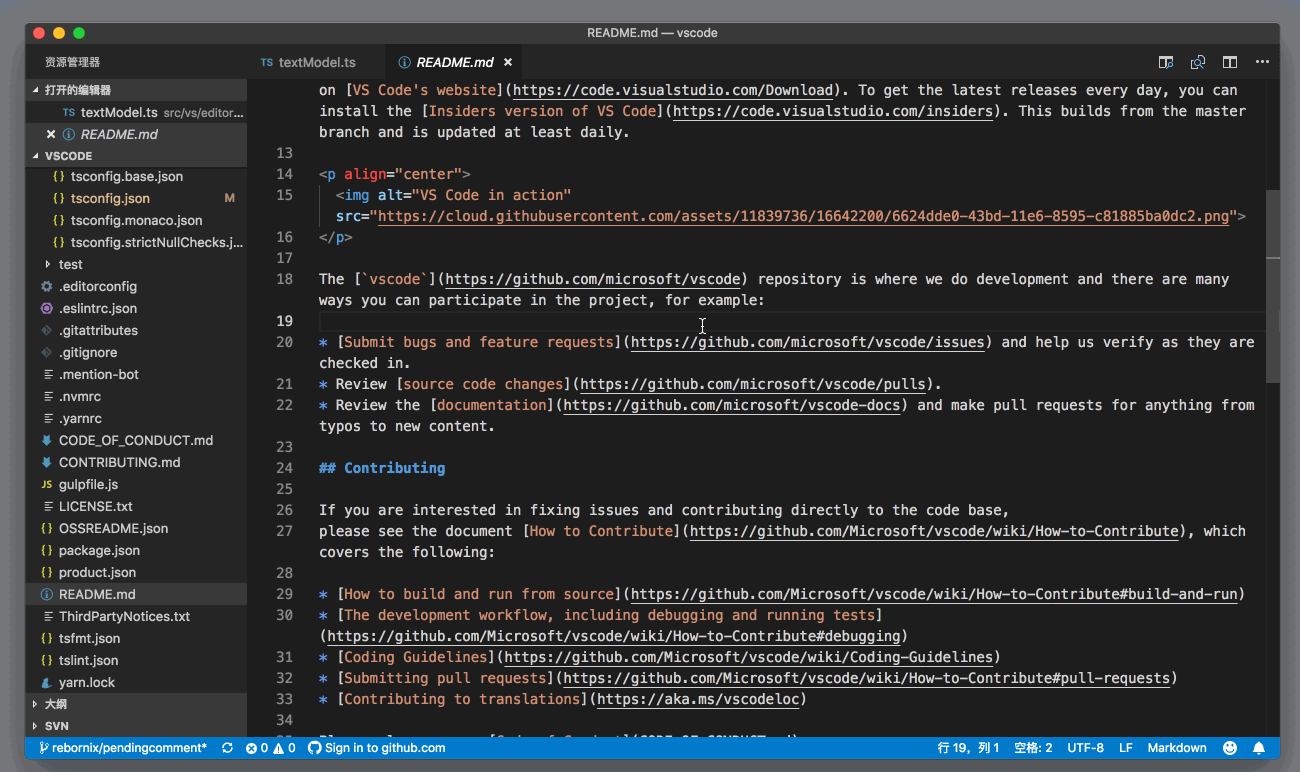
Task: Select the README.md editor tab
Action: point(455,62)
